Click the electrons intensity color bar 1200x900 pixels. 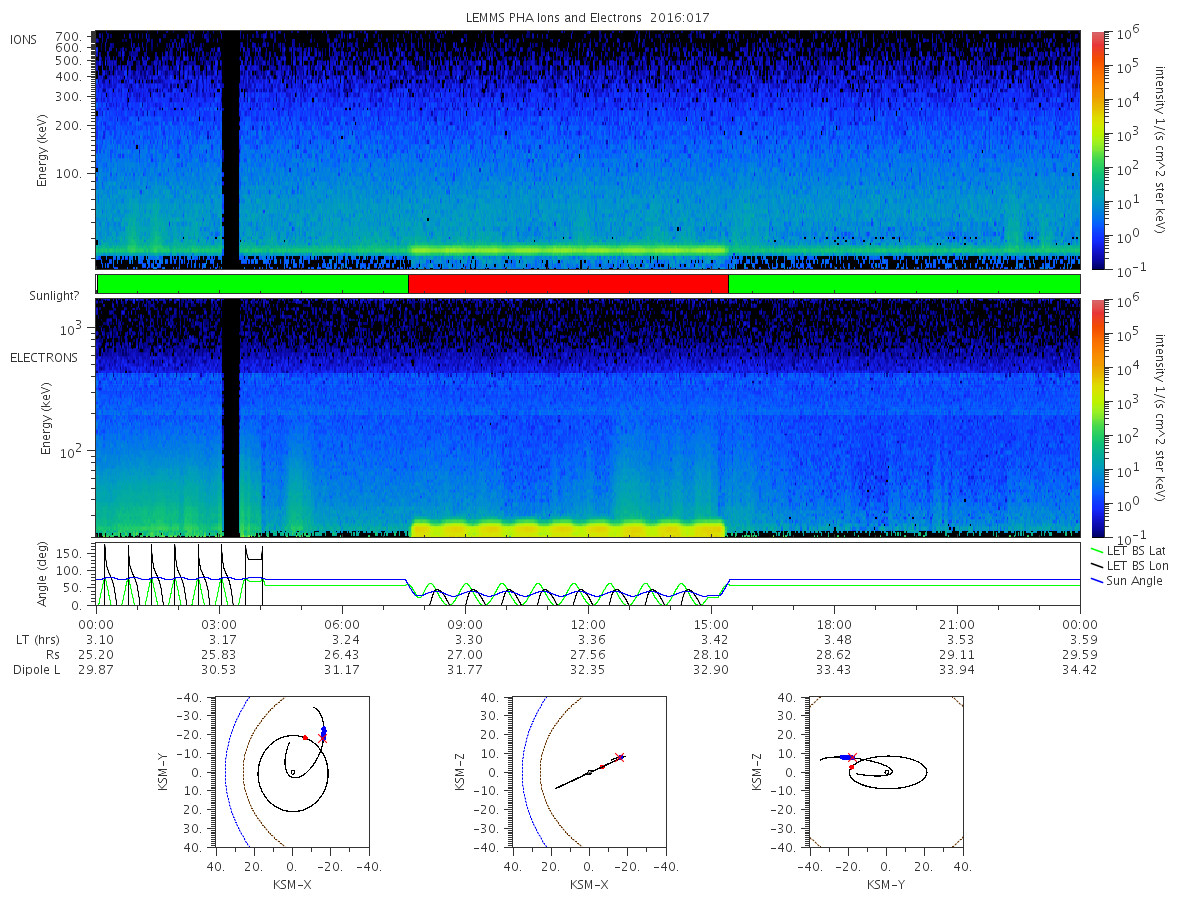(x=1098, y=418)
